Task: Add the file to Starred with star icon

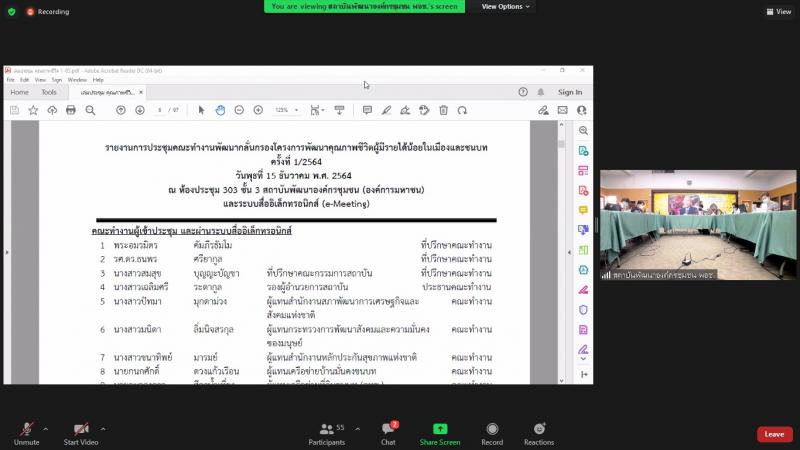Action: 33,110
